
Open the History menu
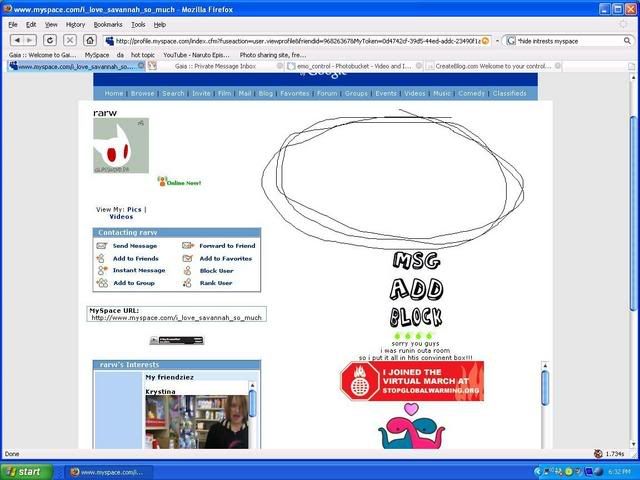[76, 24]
